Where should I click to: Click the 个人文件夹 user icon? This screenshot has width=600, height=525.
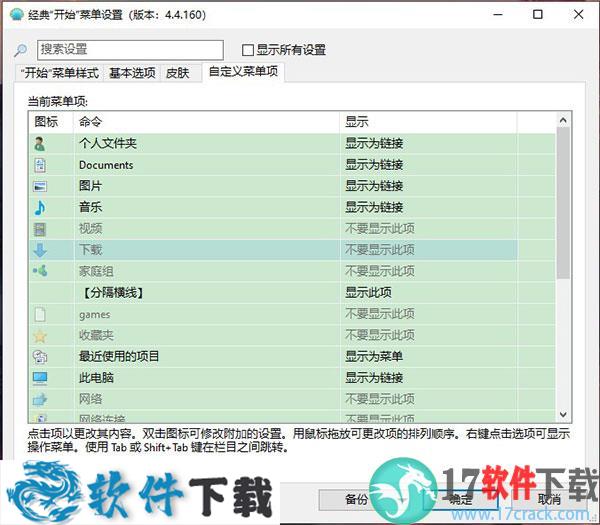tap(40, 144)
